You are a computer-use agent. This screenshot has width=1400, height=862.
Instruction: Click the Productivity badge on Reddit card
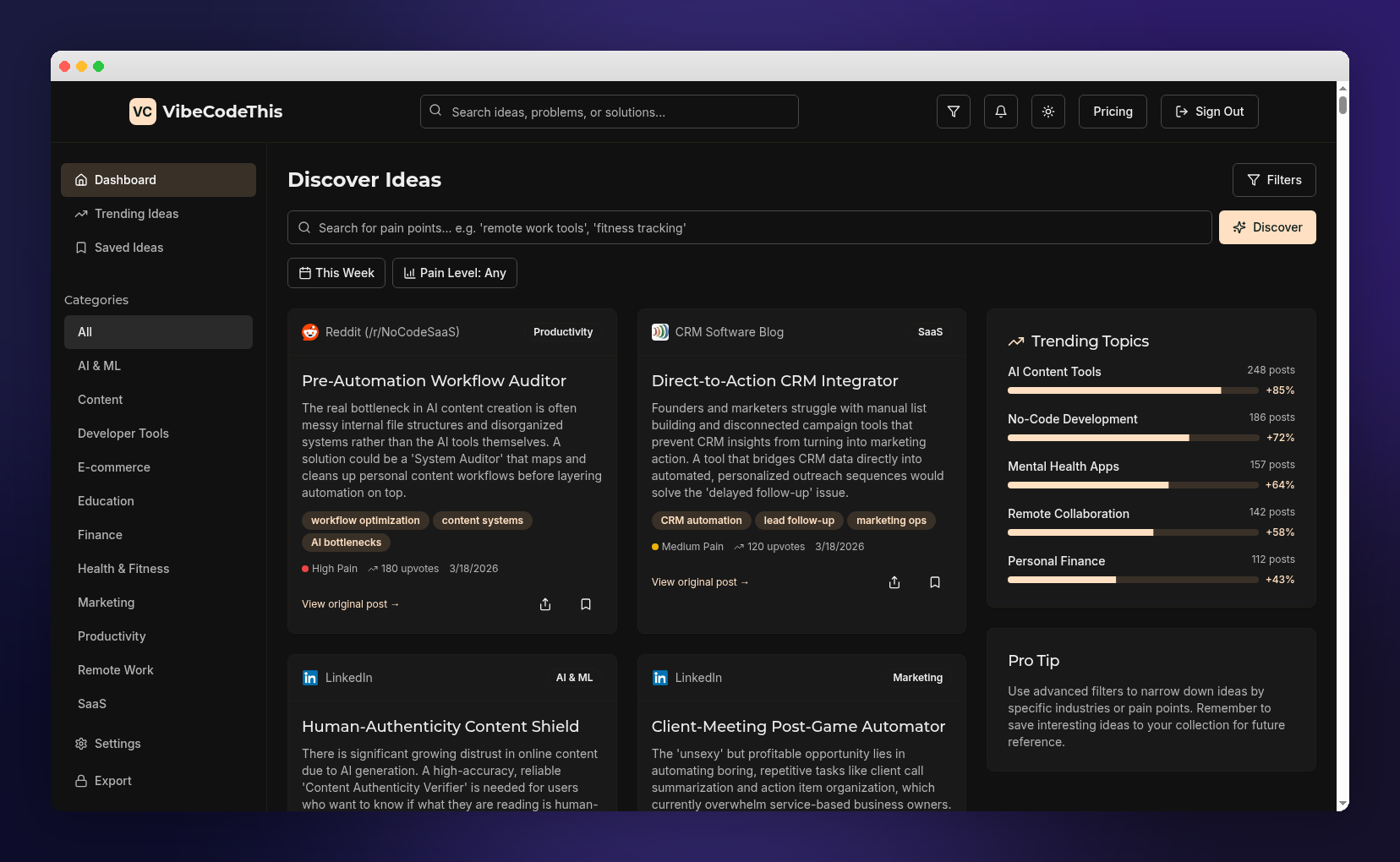pos(563,332)
